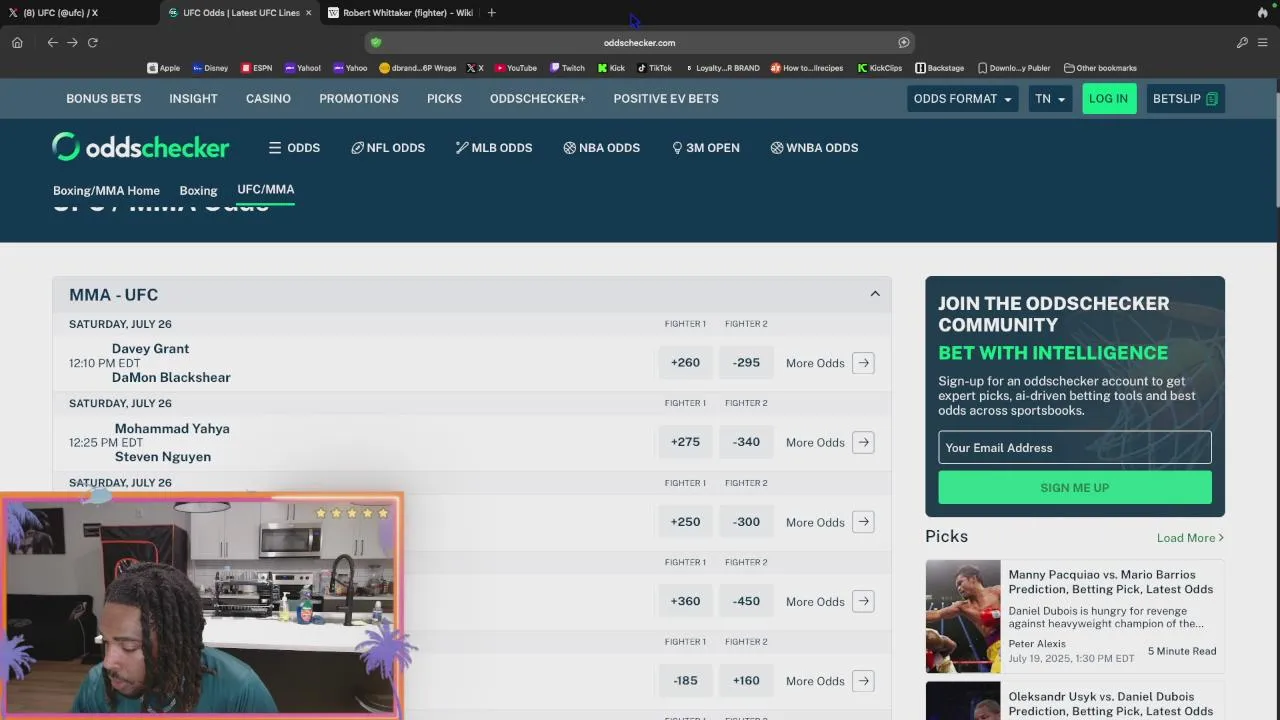This screenshot has height=720, width=1280.
Task: Open the PICKS menu item
Action: 444,99
